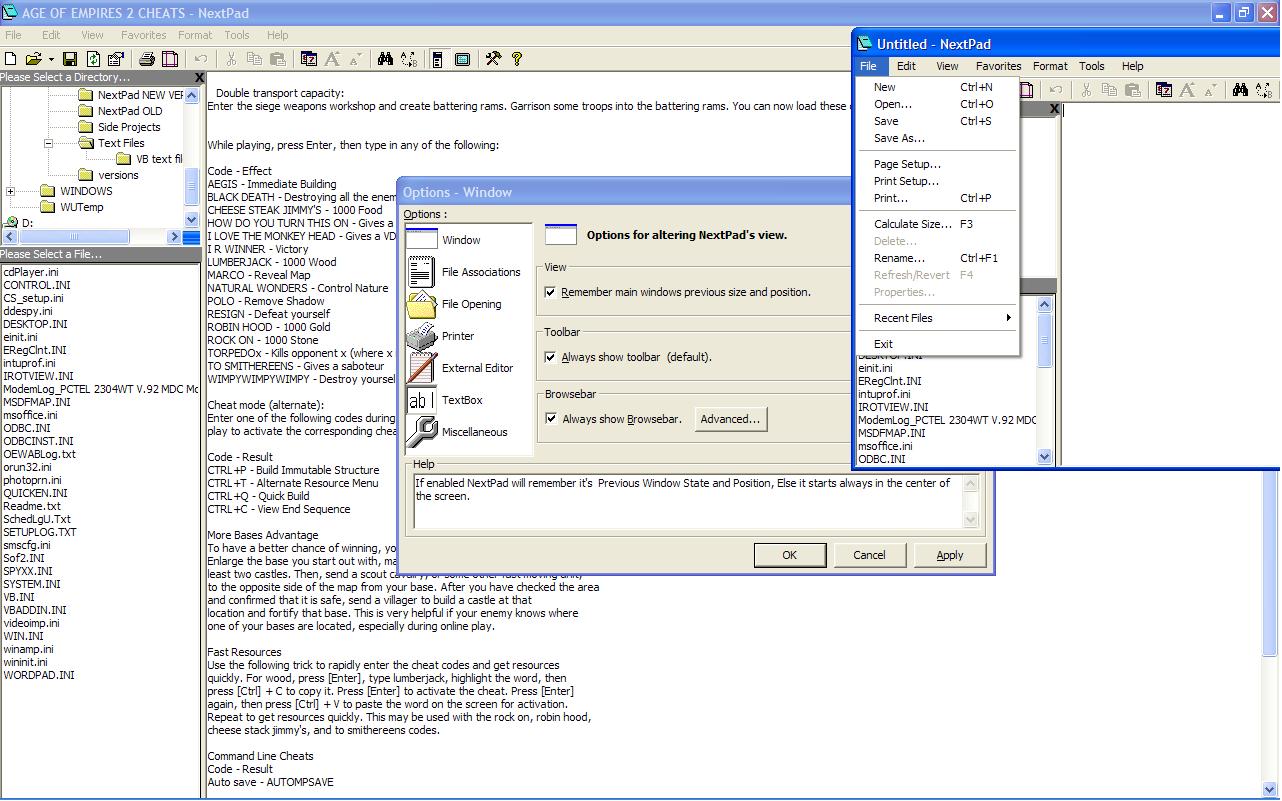Toggle Remember main windows previous size checkbox
The height and width of the screenshot is (801, 1282).
coord(551,293)
